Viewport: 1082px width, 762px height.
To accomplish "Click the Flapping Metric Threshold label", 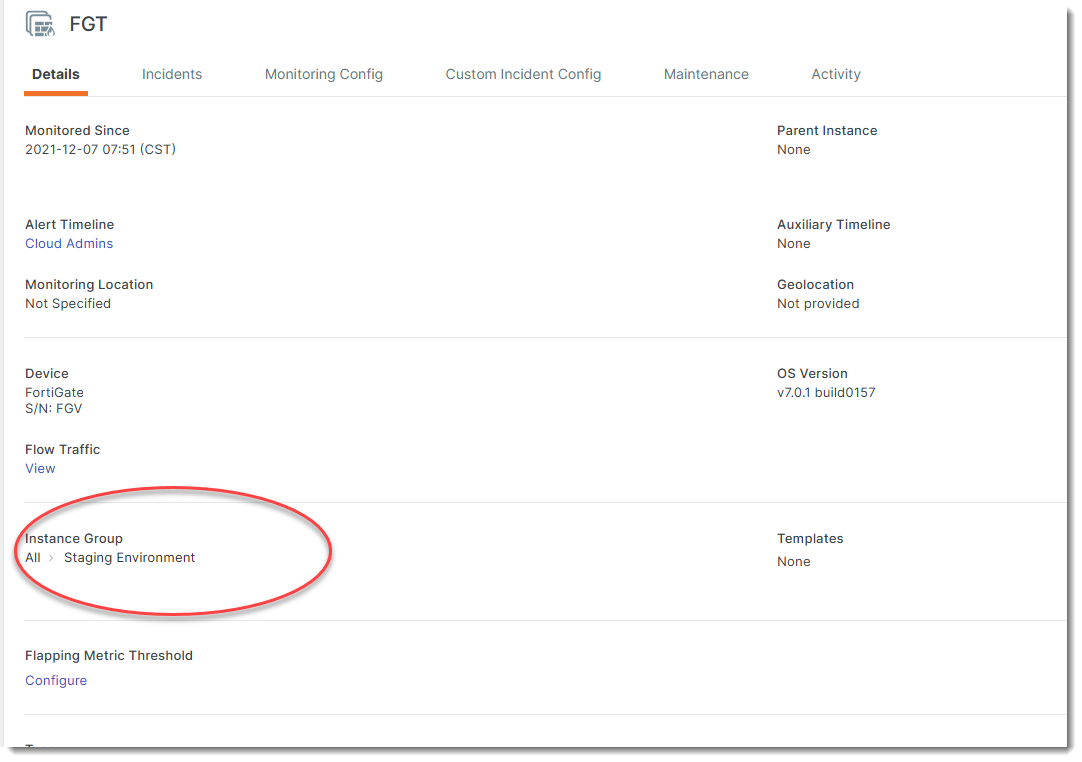I will point(109,656).
